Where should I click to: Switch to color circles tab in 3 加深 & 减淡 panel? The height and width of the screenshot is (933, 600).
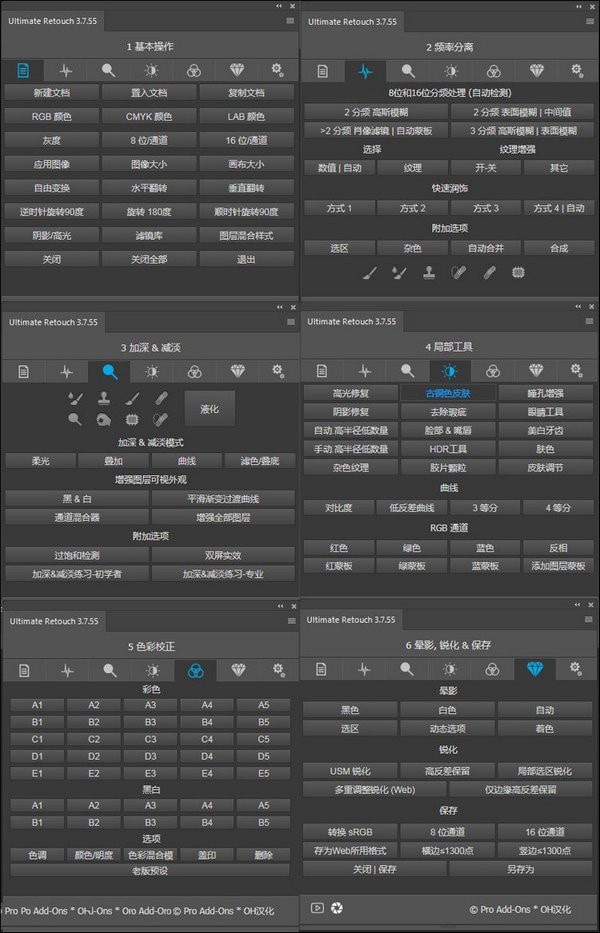pyautogui.click(x=195, y=372)
